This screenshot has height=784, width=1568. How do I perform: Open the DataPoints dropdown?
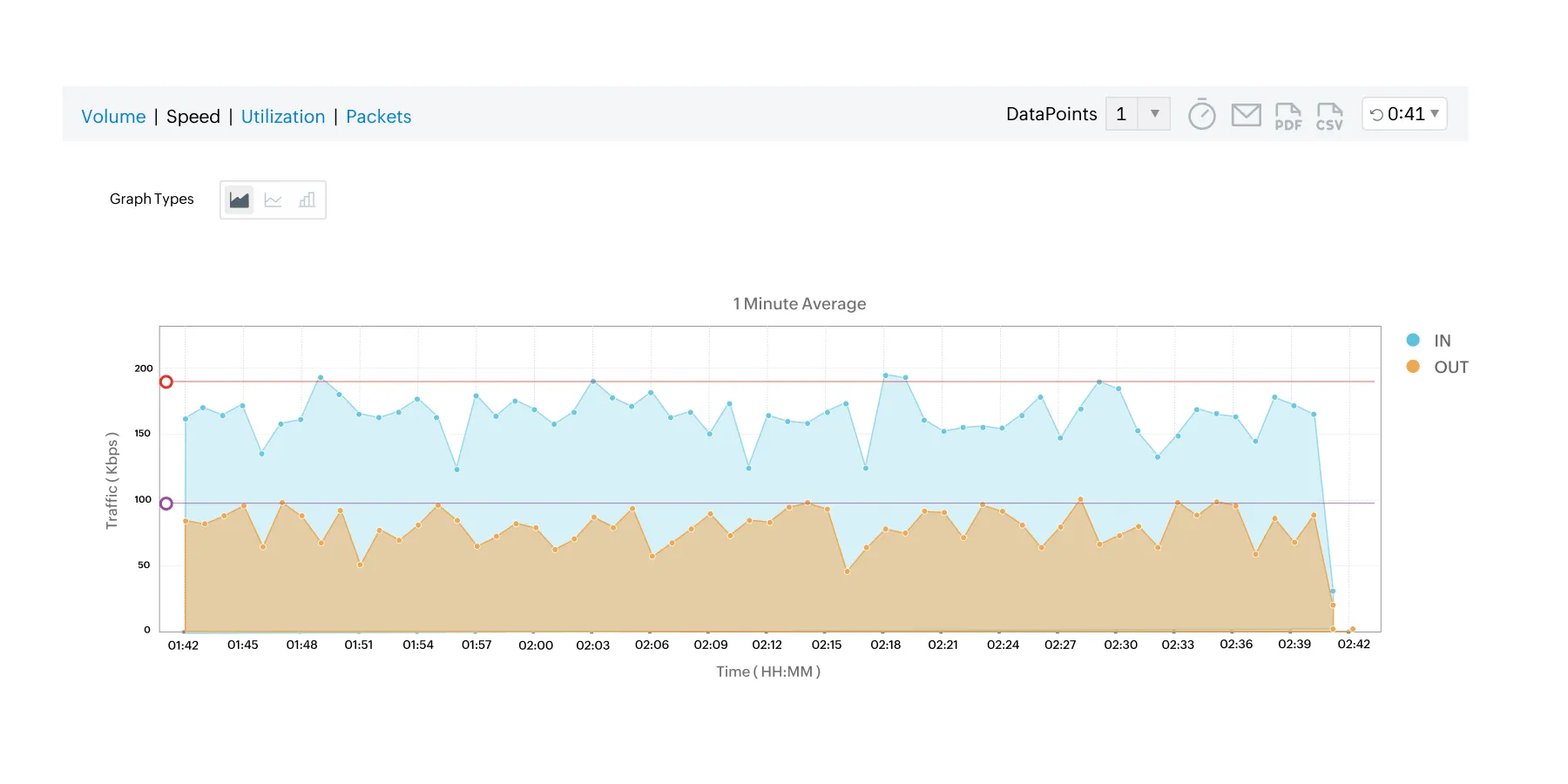1153,113
